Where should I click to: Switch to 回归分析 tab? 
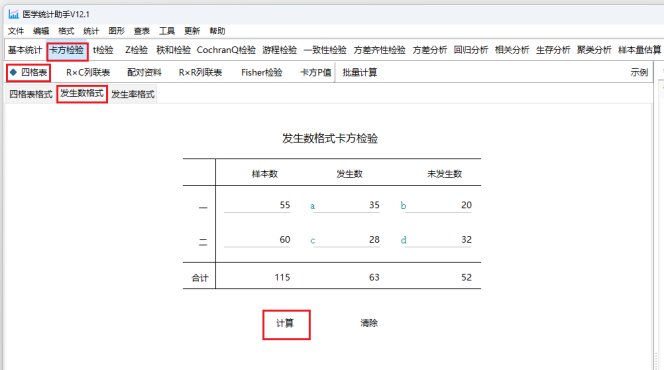point(470,50)
